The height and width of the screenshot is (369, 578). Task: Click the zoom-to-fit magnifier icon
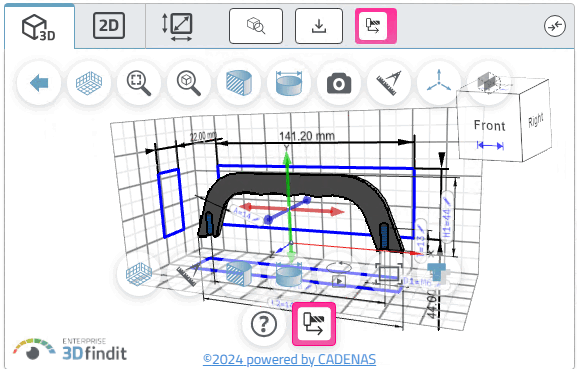point(139,83)
